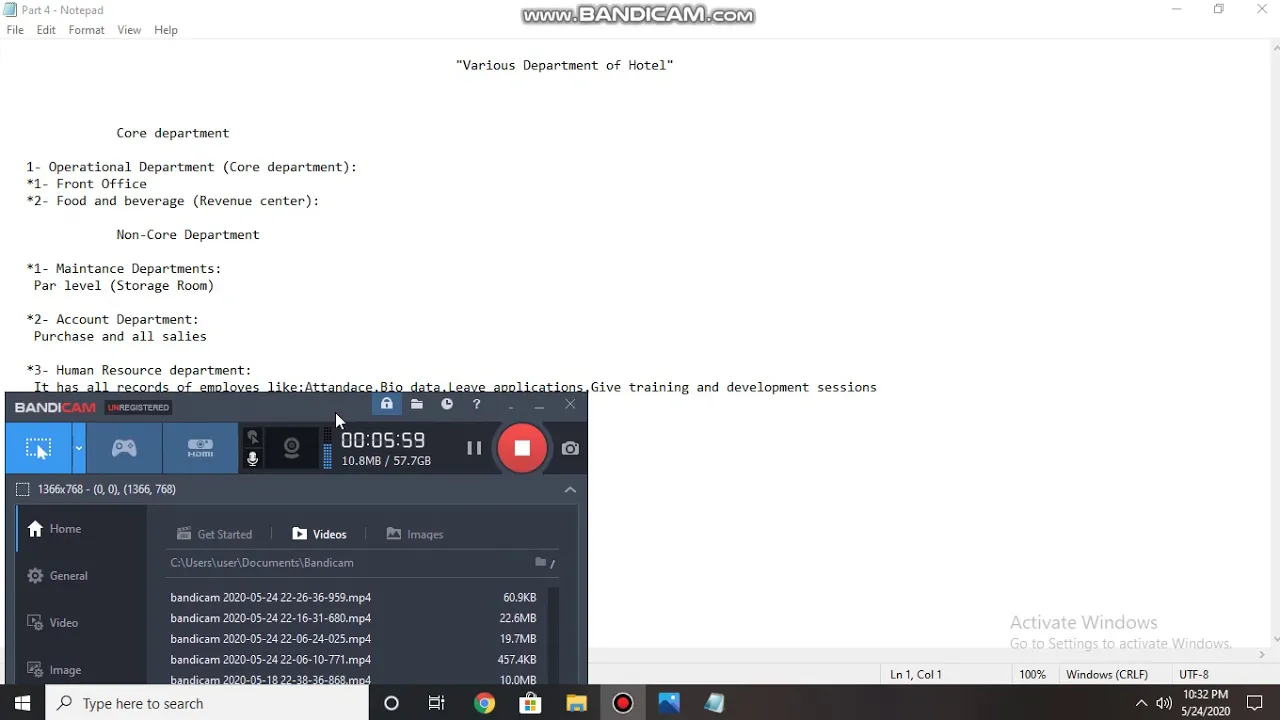Click the 1366x768 recording area selector
This screenshot has height=720, width=1280.
[96, 489]
